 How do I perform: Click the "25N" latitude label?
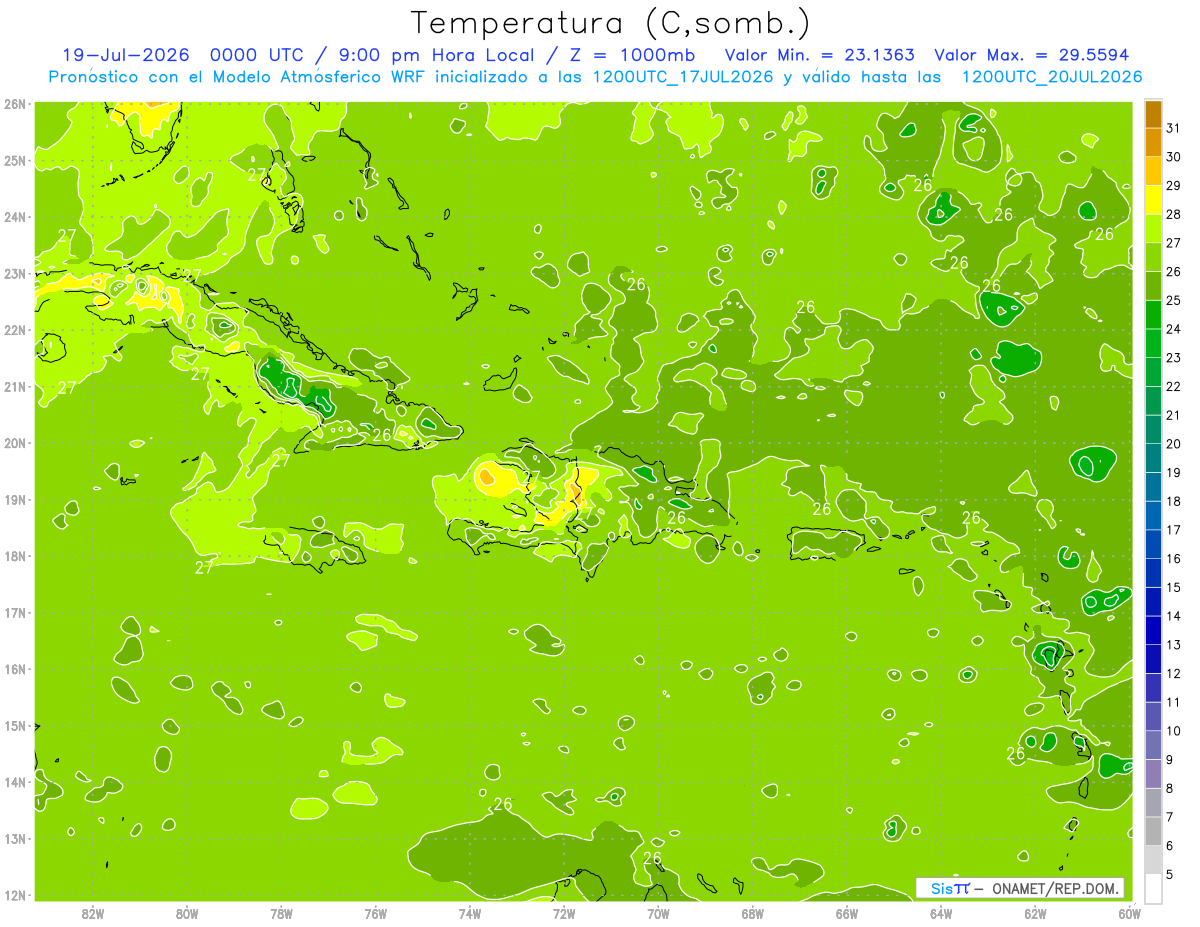pyautogui.click(x=15, y=160)
